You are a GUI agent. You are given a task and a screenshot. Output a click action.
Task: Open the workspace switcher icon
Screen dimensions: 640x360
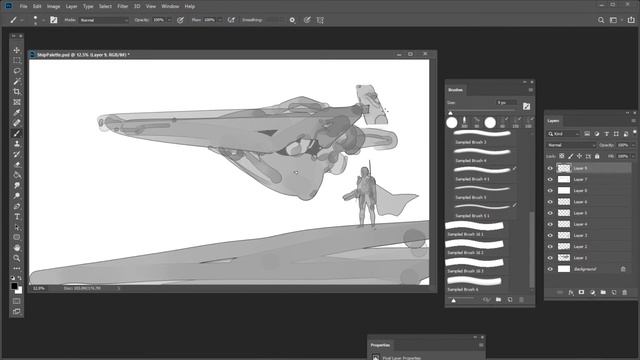pos(613,20)
